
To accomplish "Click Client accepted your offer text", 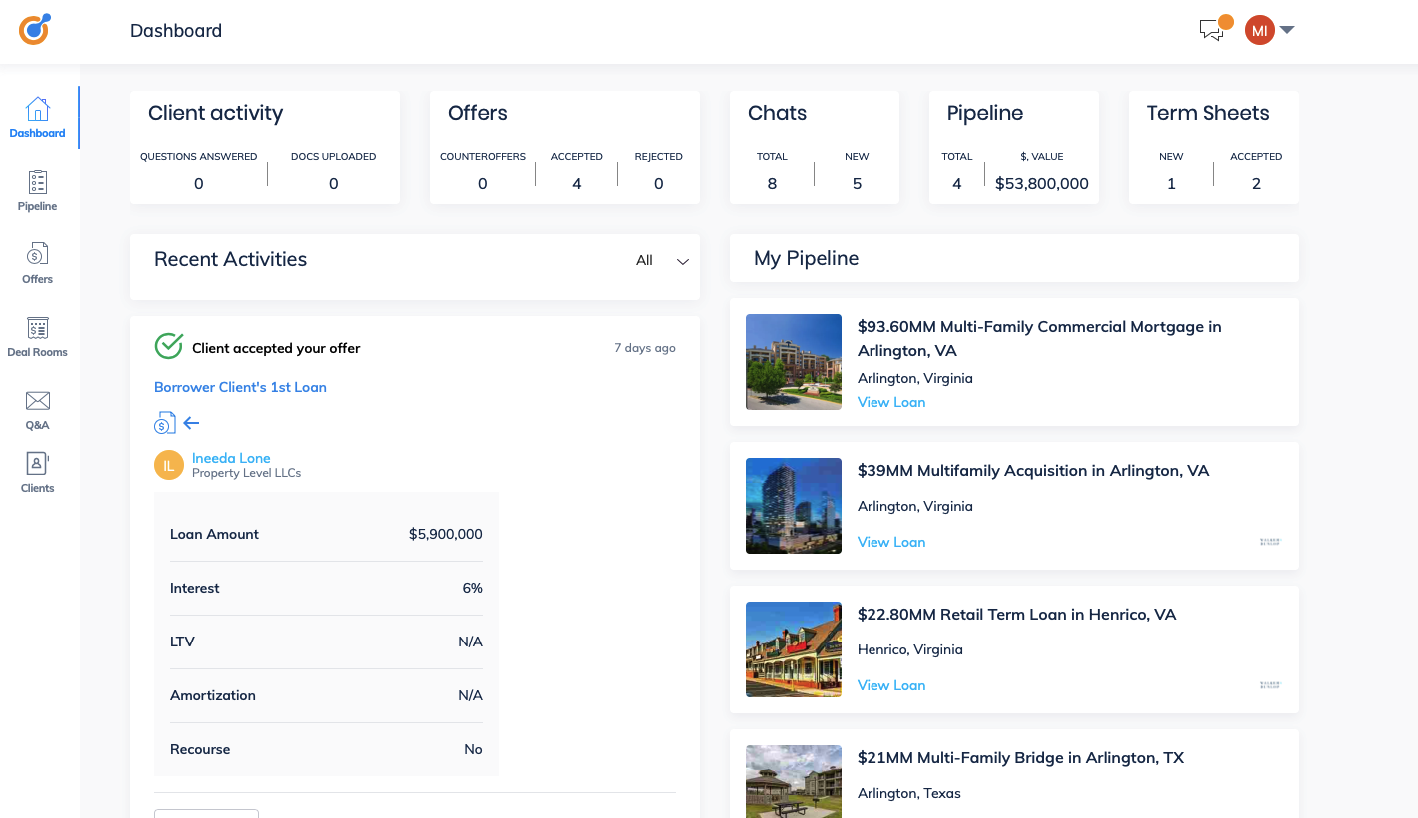I will coord(276,348).
